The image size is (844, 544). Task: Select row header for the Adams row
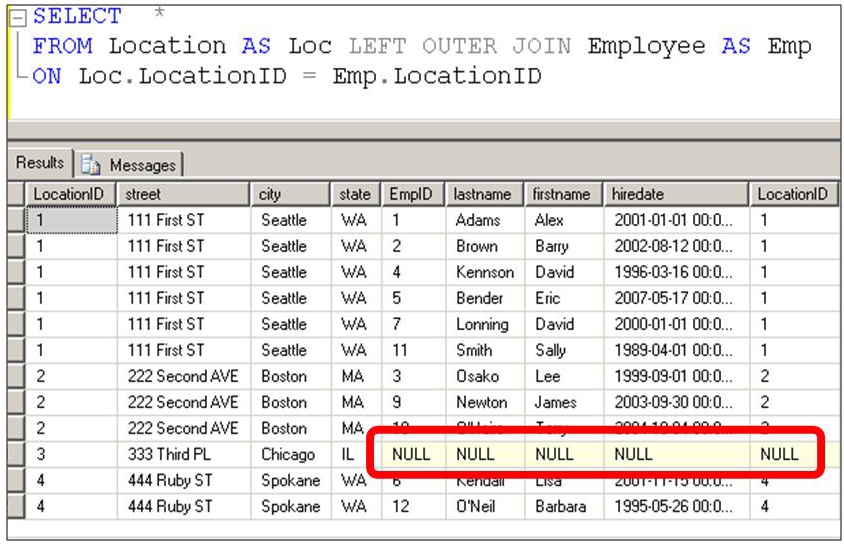(x=16, y=220)
